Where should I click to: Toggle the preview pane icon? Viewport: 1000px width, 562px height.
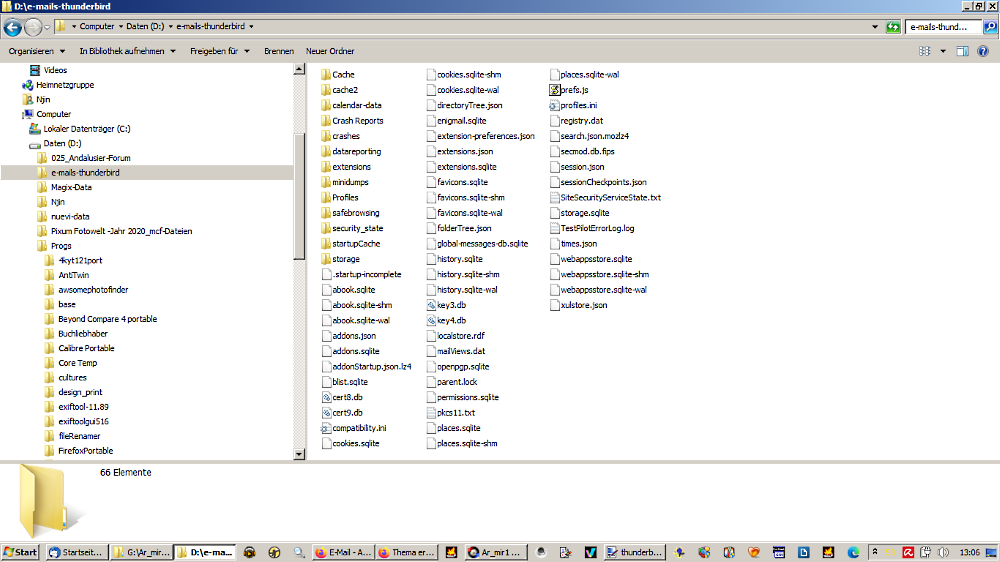click(962, 51)
